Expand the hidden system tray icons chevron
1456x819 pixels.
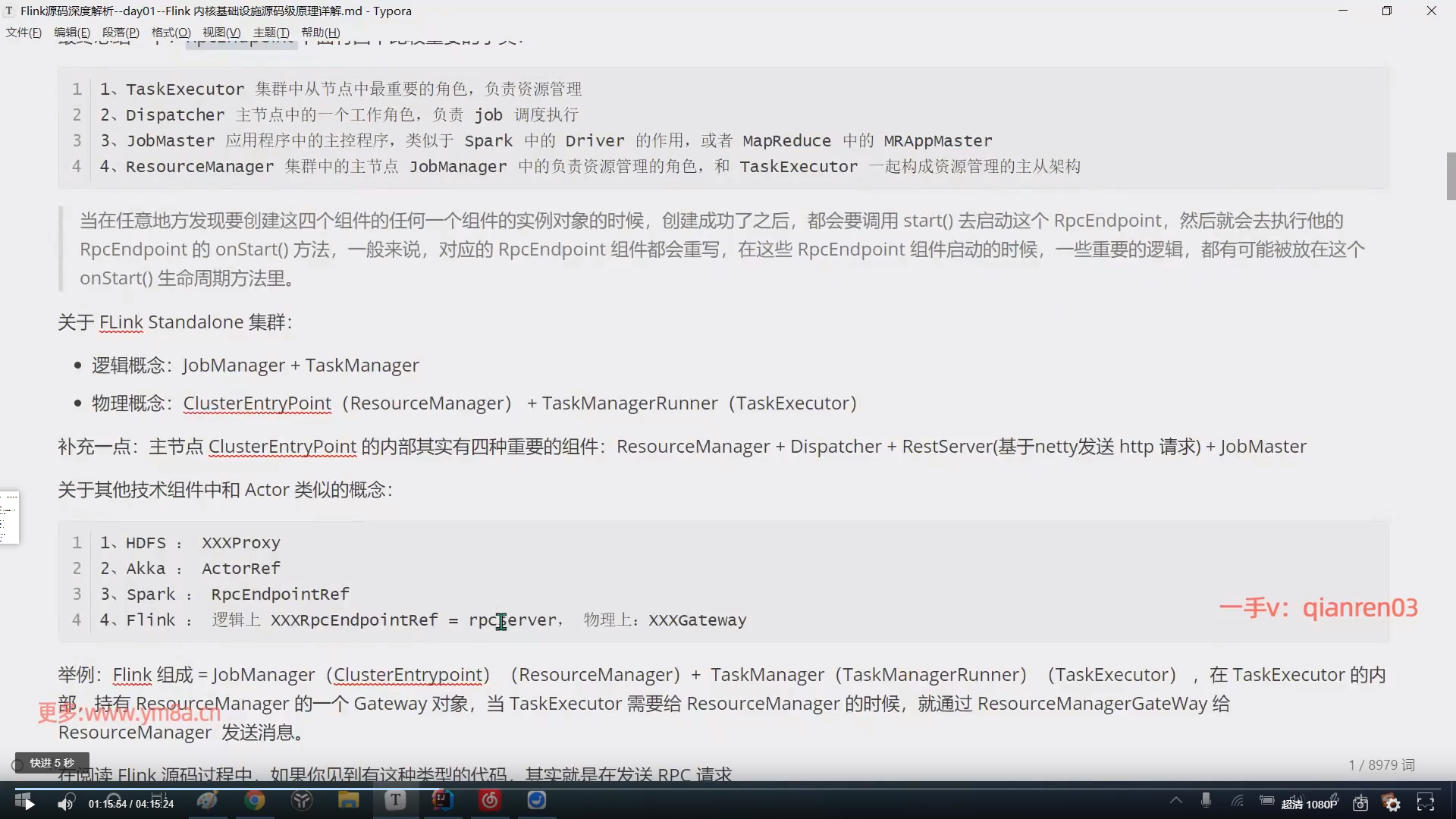tap(1176, 800)
